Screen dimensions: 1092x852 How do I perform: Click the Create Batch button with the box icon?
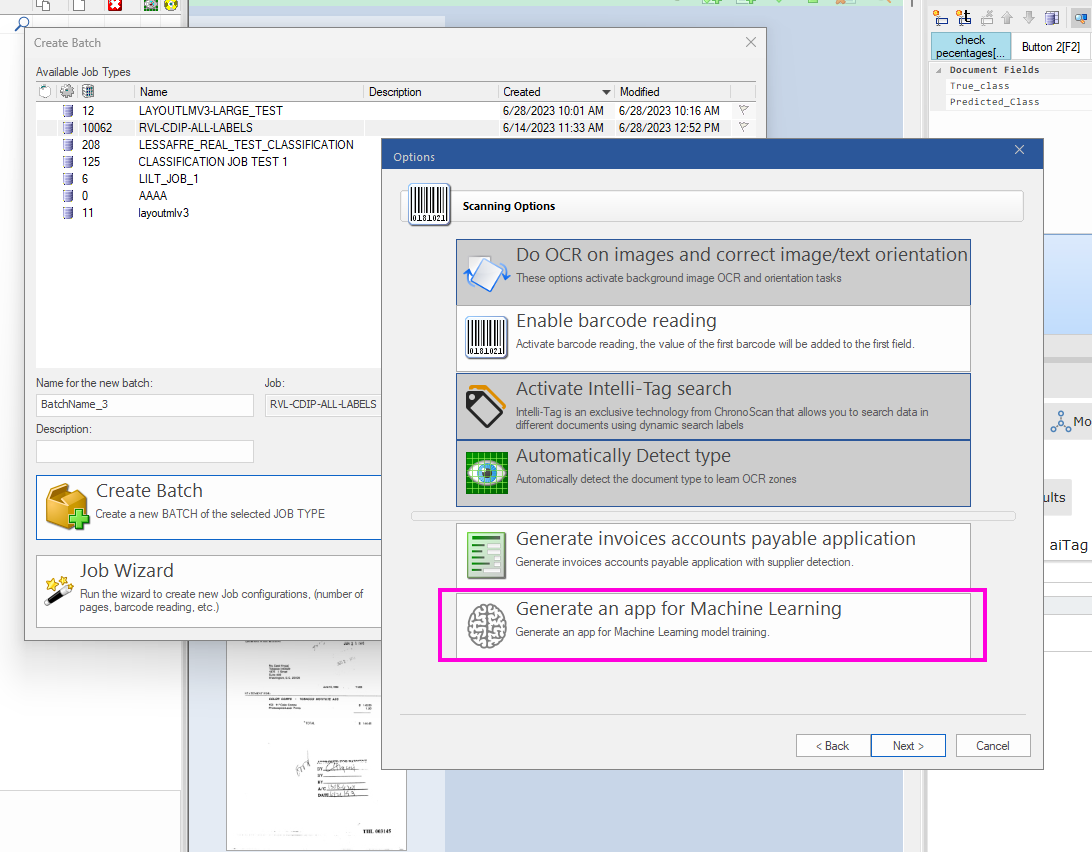pyautogui.click(x=209, y=508)
